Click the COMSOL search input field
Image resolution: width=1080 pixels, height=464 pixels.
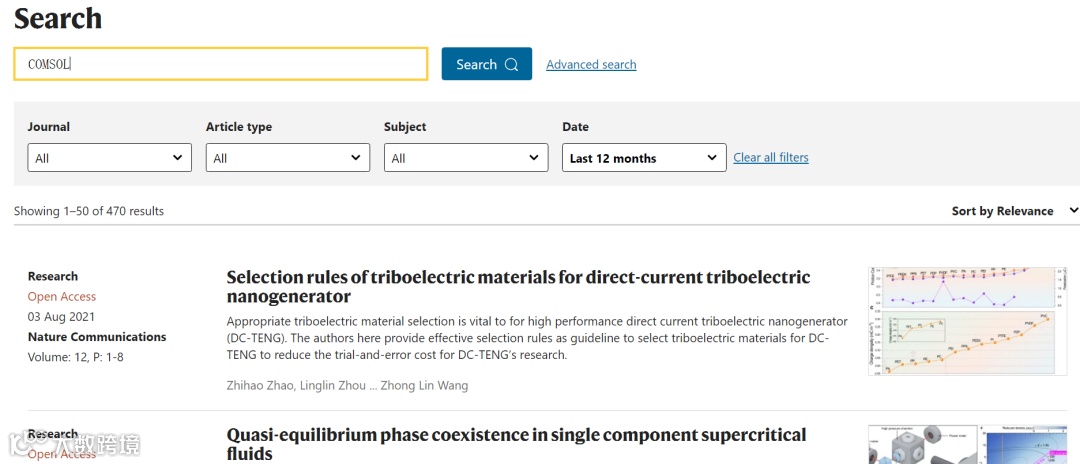point(220,64)
